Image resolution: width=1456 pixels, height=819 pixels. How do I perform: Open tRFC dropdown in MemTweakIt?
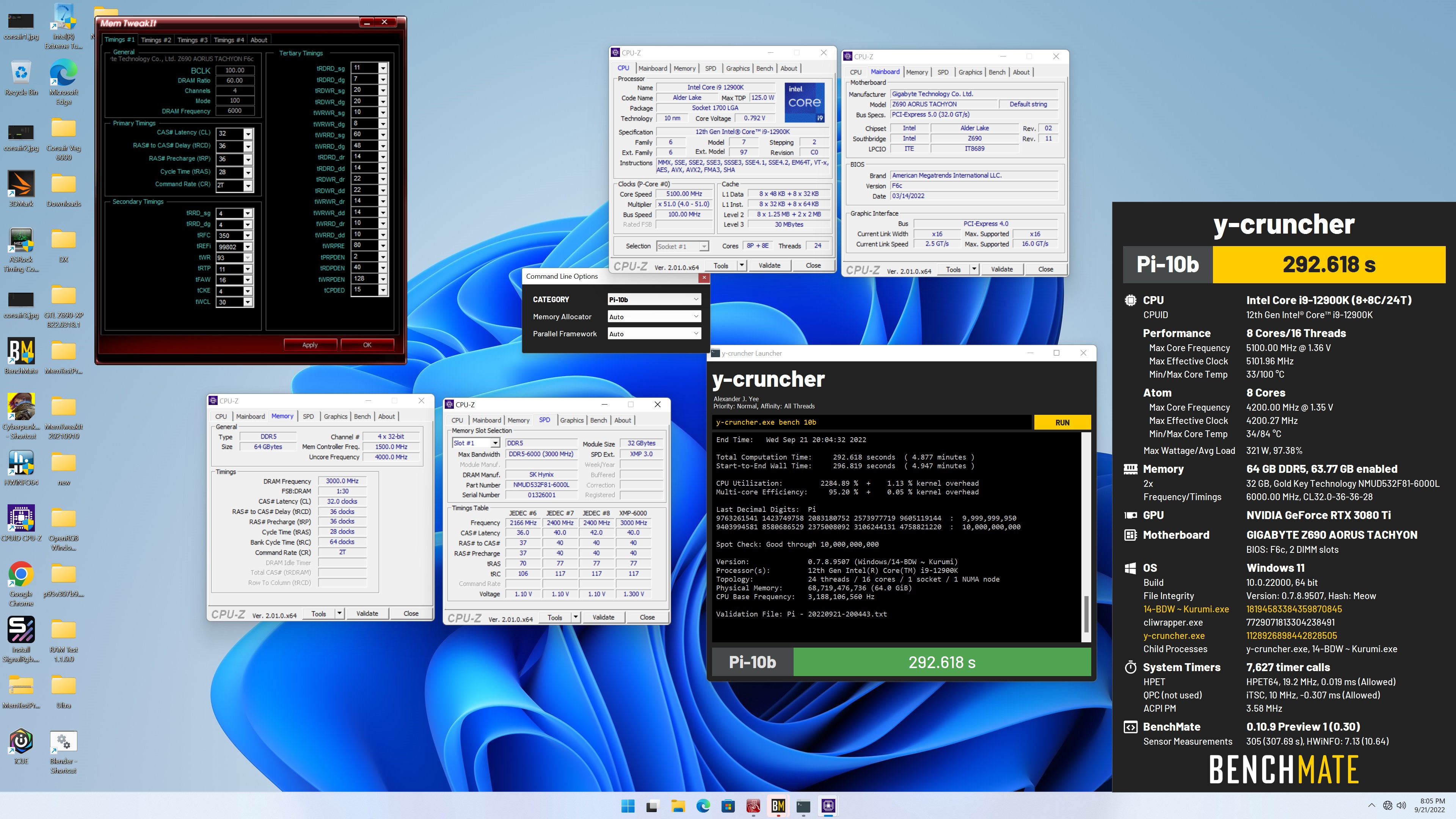[x=248, y=236]
